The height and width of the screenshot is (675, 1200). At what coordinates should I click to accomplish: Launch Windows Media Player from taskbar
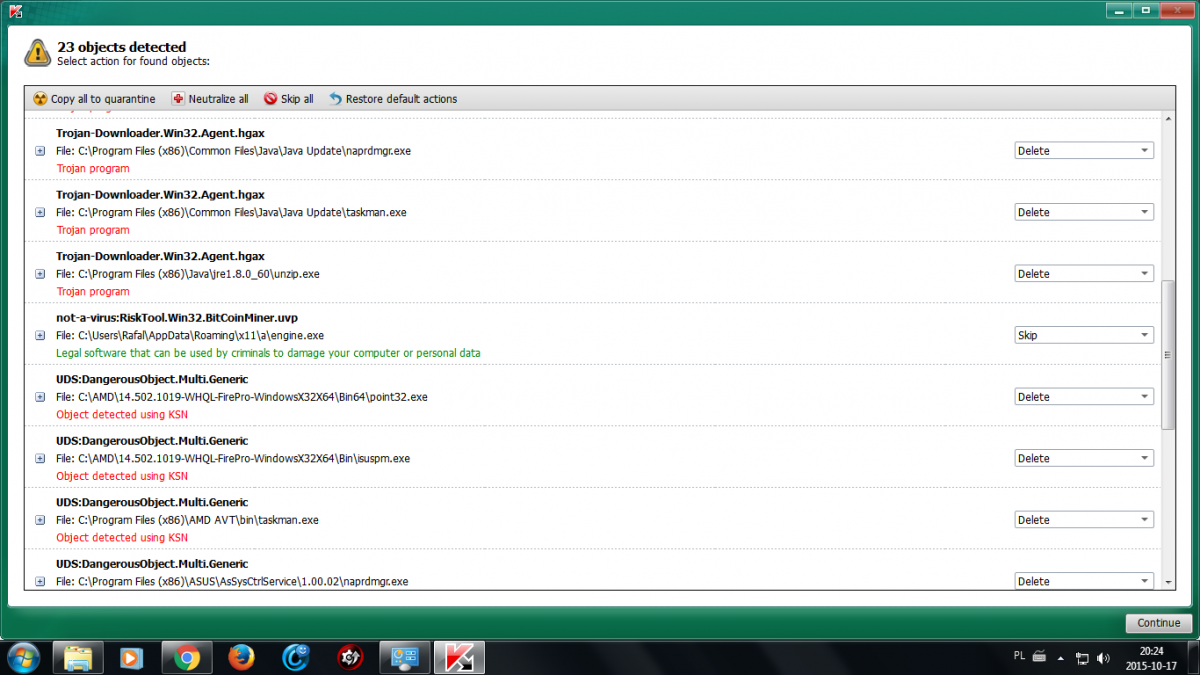pyautogui.click(x=132, y=657)
